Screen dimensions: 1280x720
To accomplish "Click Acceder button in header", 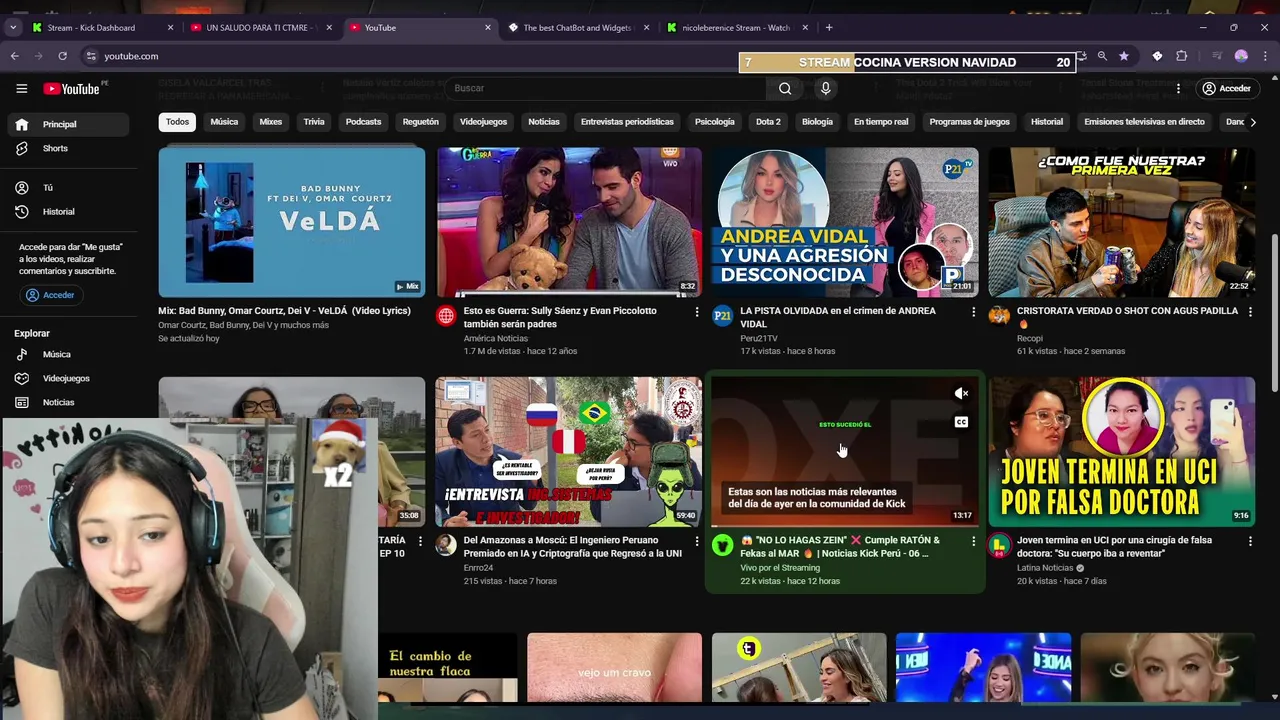I will tap(1227, 89).
